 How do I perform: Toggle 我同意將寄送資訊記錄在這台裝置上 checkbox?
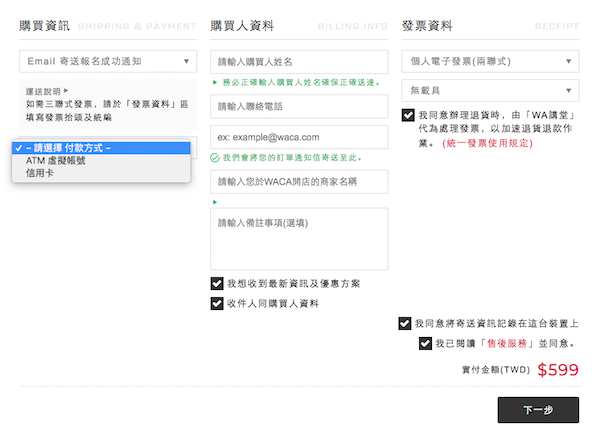click(405, 323)
